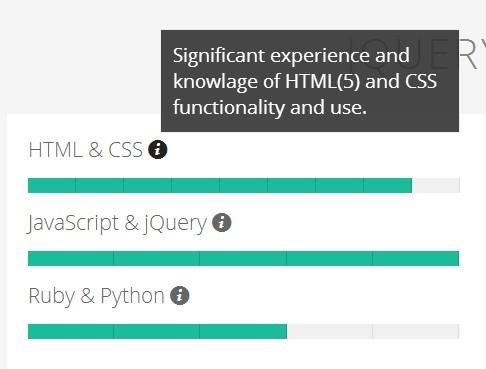This screenshot has height=369, width=486.
Task: Click the last empty segment of the Ruby & Python bar
Action: [416, 331]
